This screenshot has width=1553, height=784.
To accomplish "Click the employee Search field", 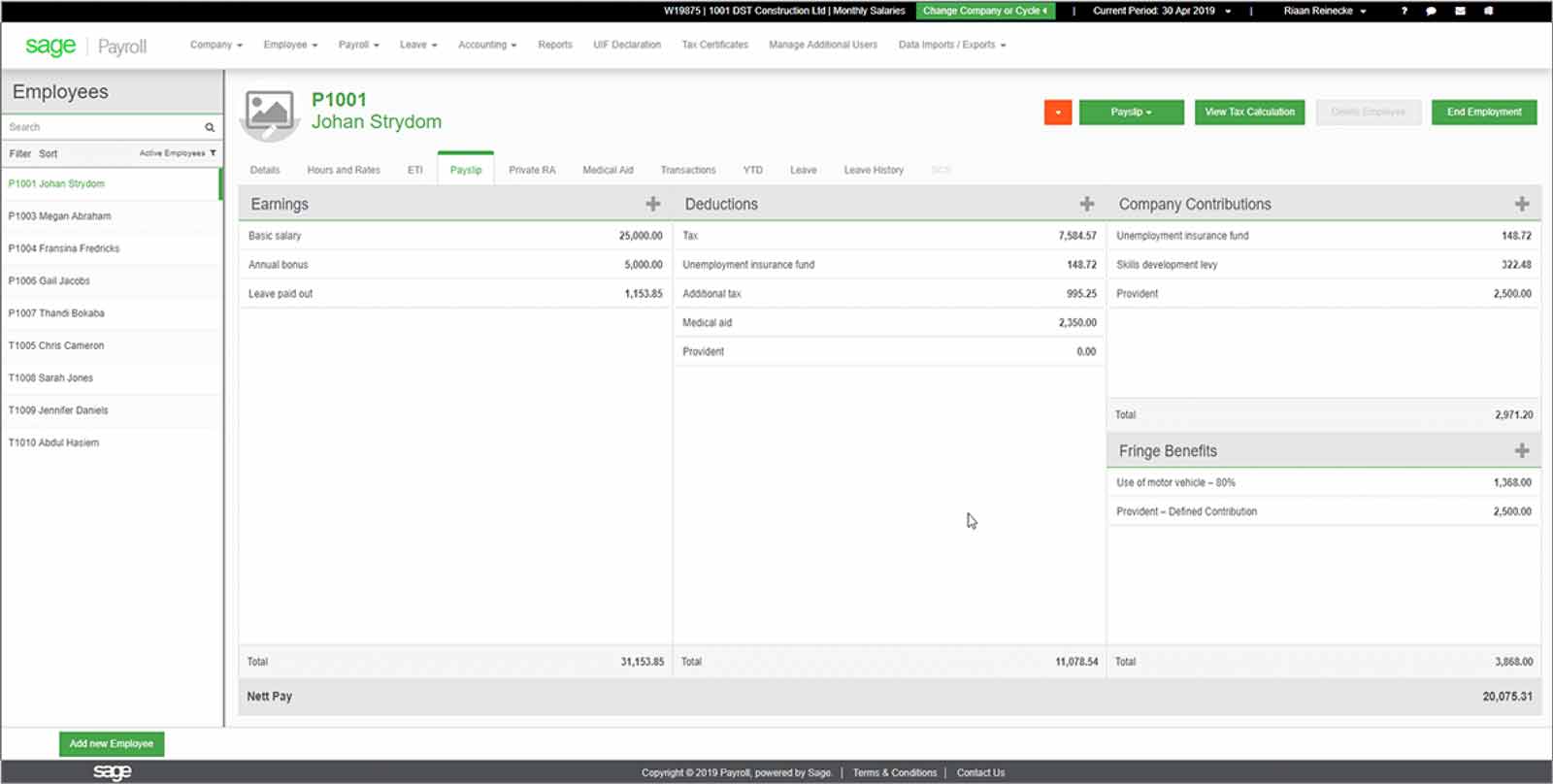I will click(102, 127).
